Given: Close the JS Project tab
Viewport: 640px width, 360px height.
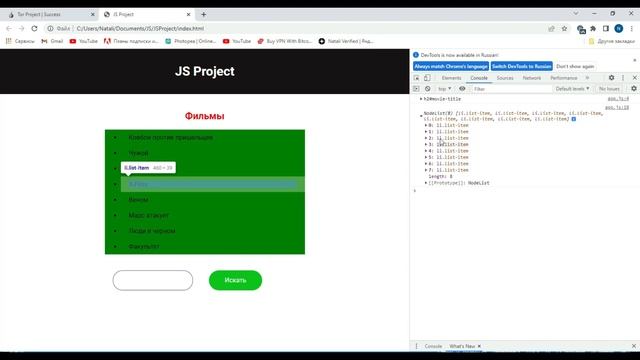Looking at the screenshot, I should [x=188, y=14].
